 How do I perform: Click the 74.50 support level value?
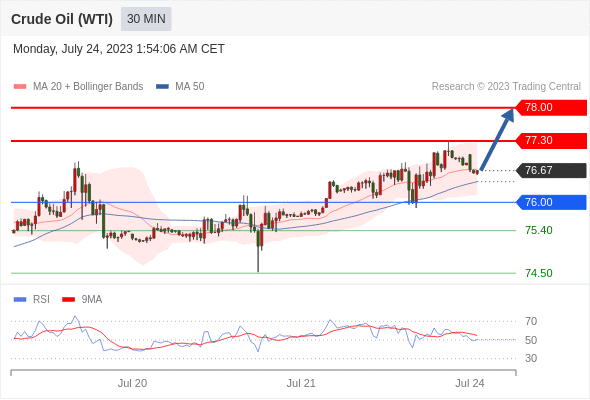538,273
